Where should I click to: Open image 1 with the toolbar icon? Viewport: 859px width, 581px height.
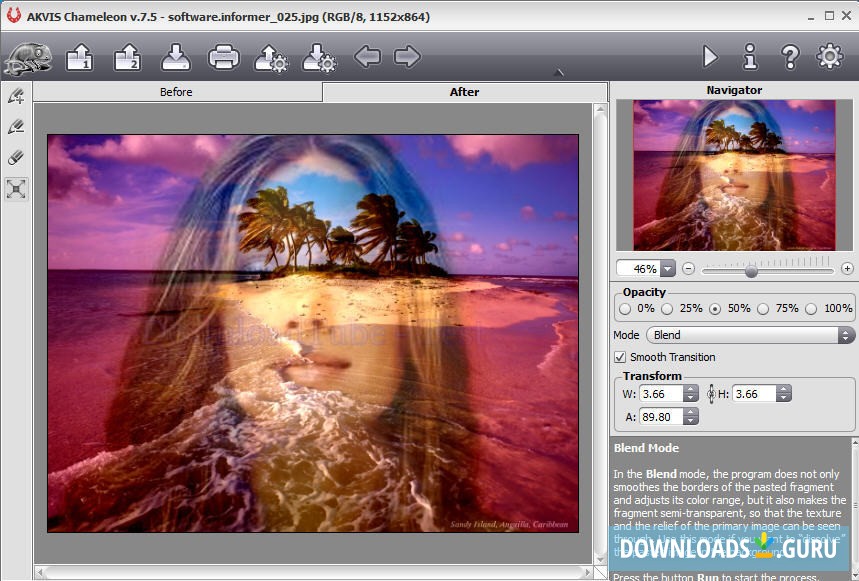point(80,57)
